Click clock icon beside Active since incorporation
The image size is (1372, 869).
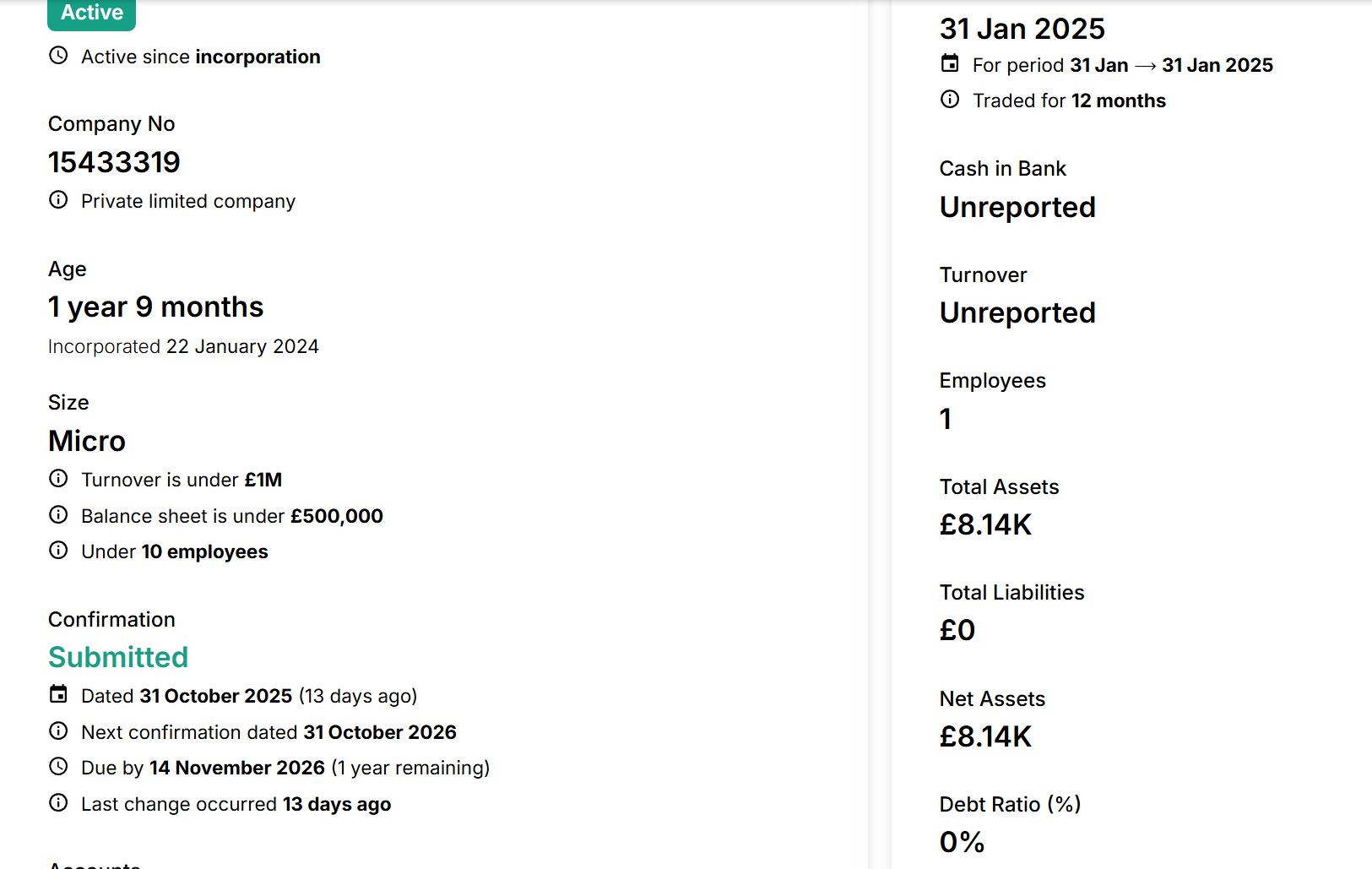click(x=58, y=56)
